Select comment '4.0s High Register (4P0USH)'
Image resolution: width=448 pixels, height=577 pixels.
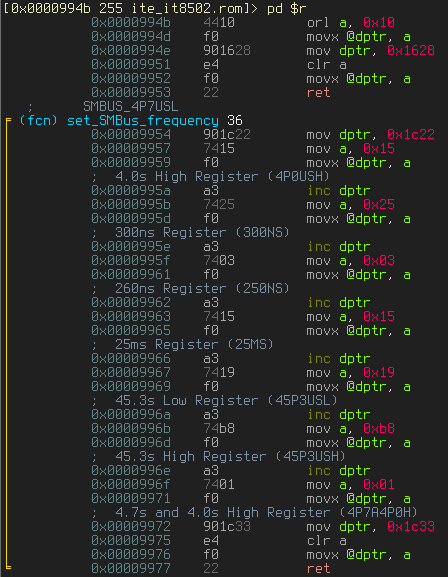[222, 177]
